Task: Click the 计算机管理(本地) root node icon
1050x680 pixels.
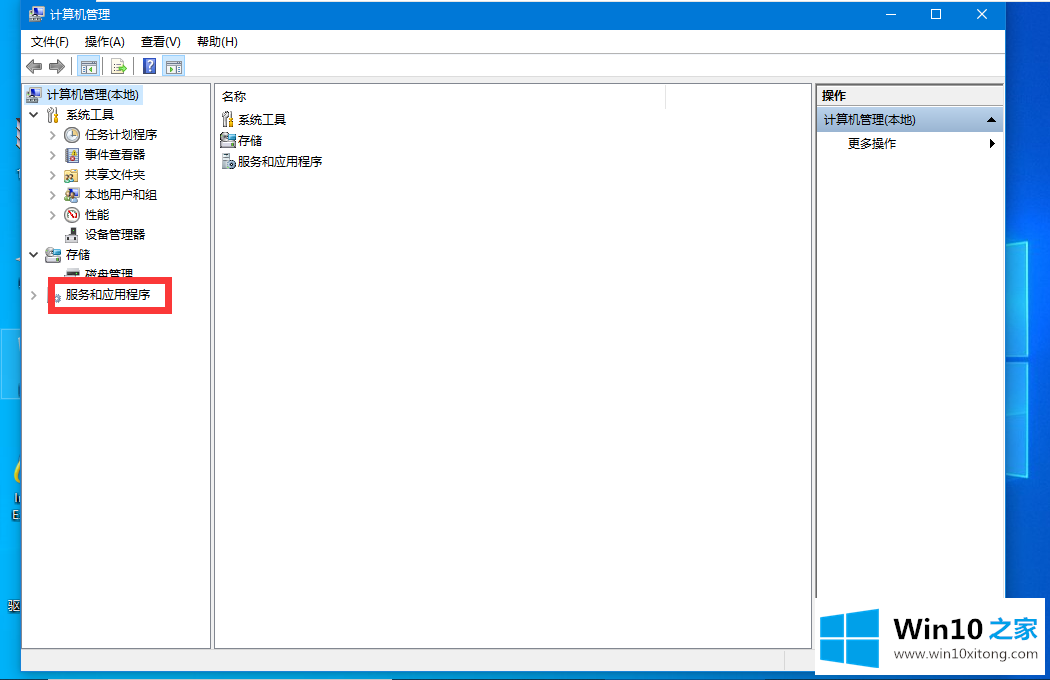Action: (x=33, y=95)
